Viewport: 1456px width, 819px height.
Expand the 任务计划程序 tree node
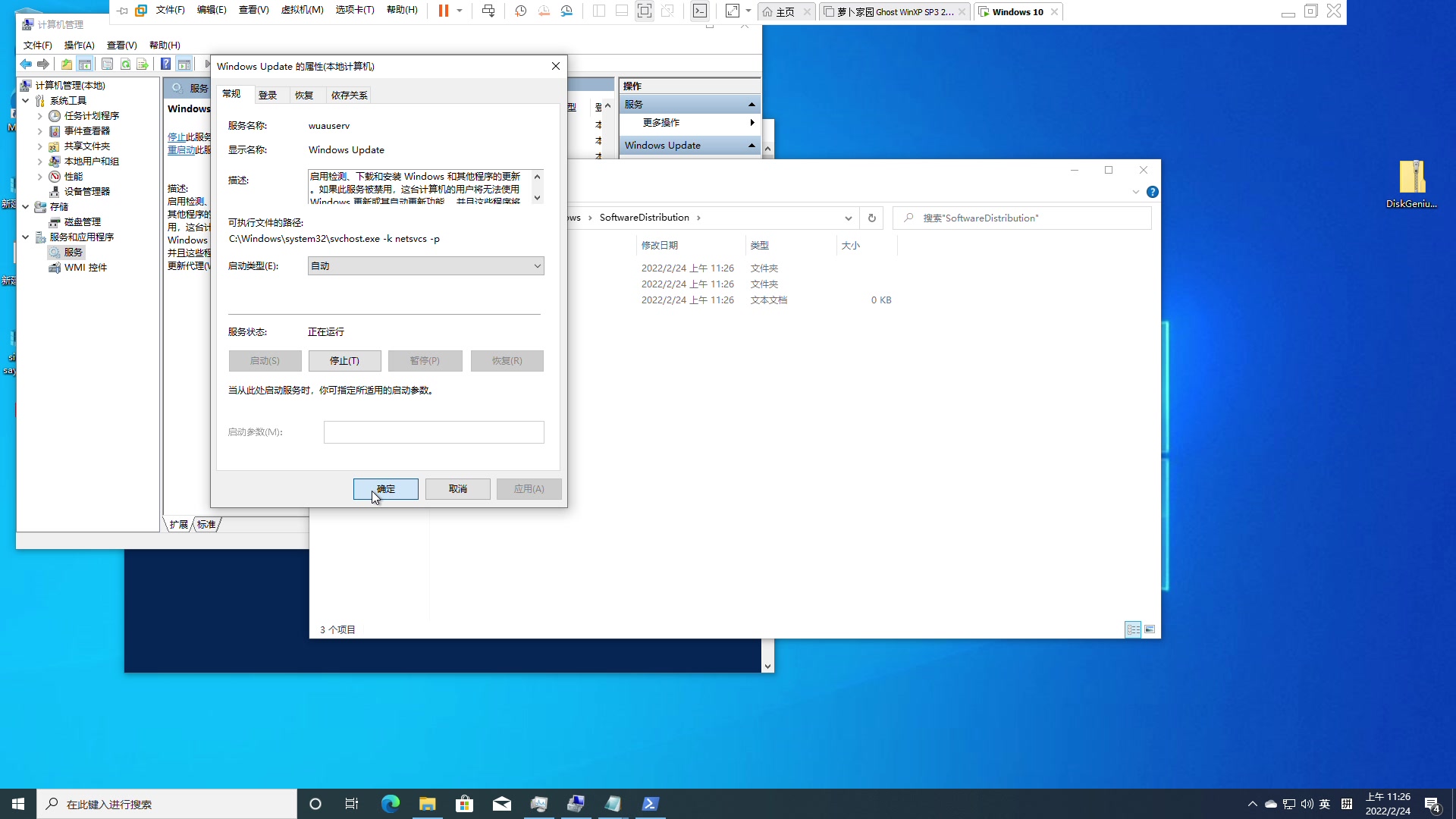(40, 116)
